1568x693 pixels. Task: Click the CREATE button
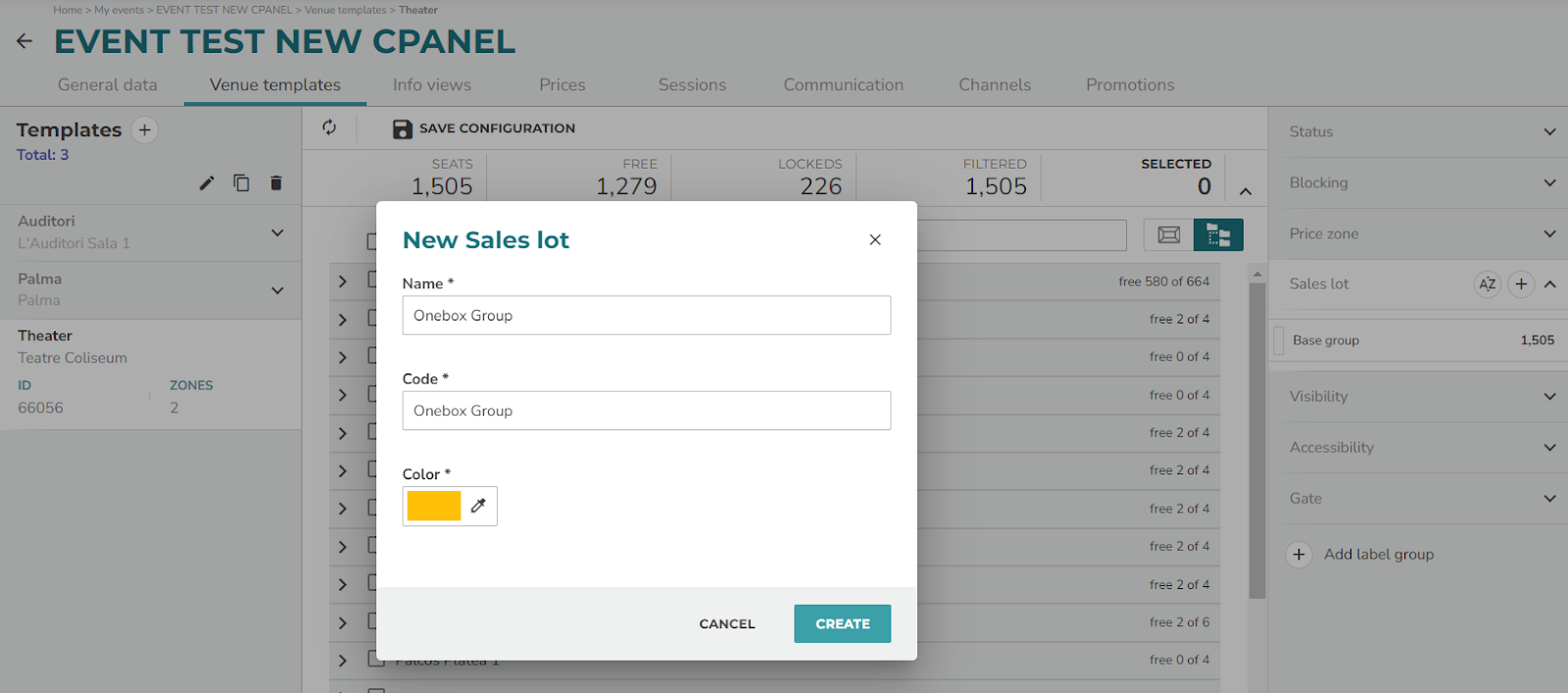pyautogui.click(x=843, y=623)
